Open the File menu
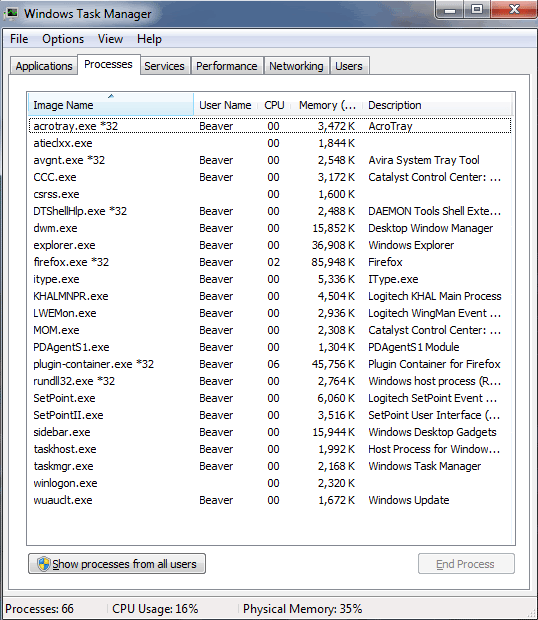 click(19, 39)
